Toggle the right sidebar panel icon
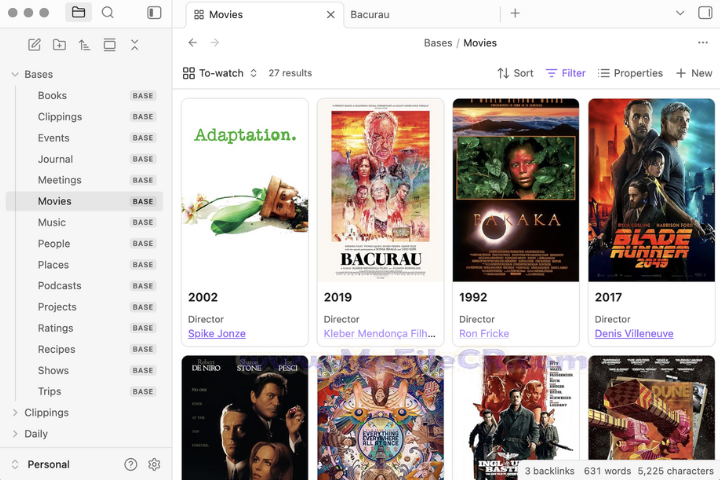Screen dimensions: 720x480 point(705,13)
